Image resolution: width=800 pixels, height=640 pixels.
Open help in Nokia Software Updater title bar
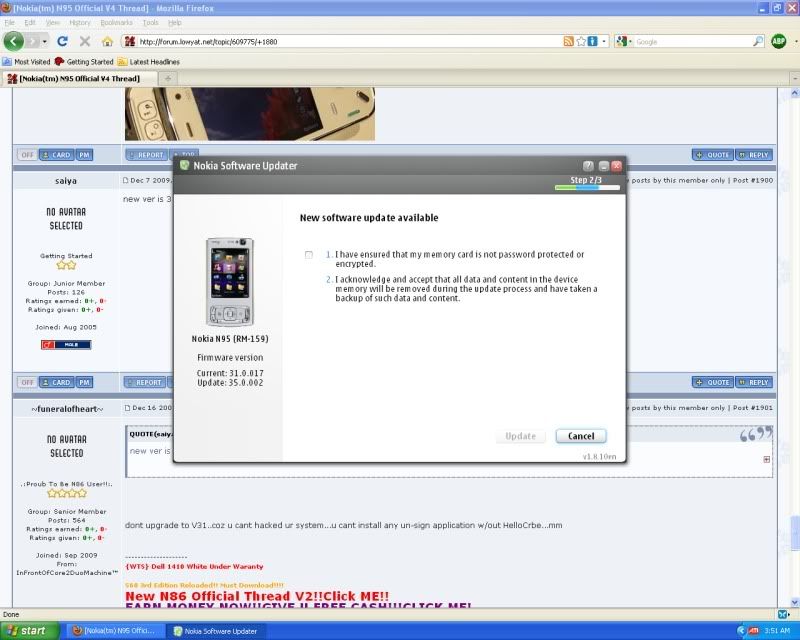(588, 165)
